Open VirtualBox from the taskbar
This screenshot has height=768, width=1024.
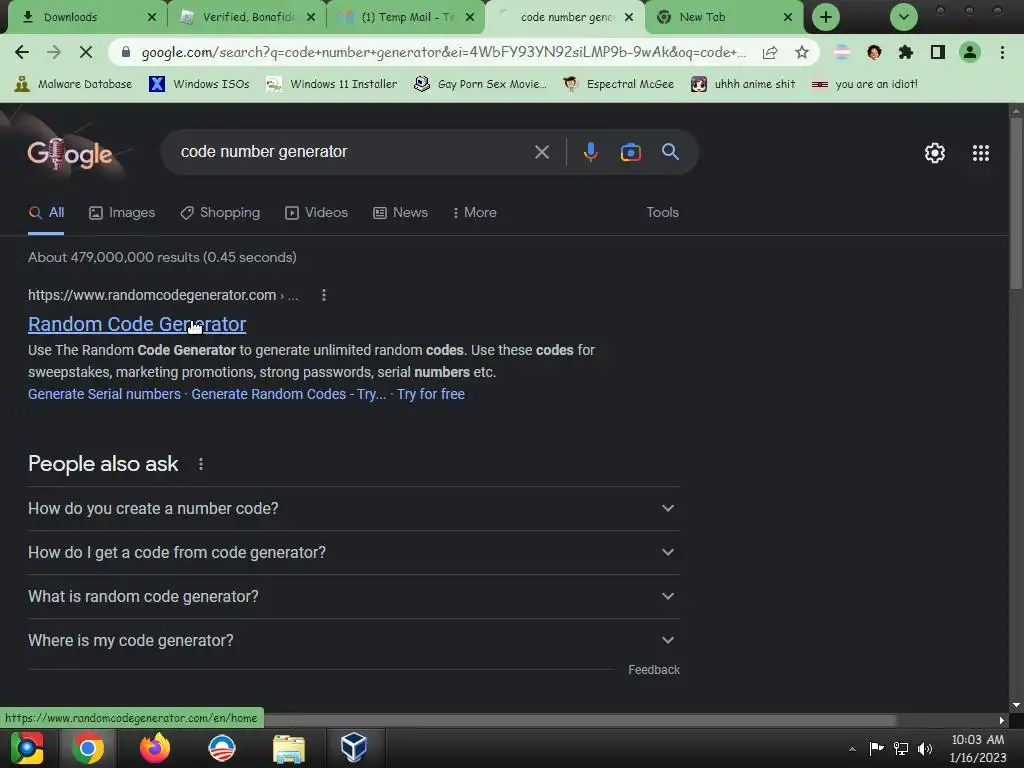(x=353, y=747)
